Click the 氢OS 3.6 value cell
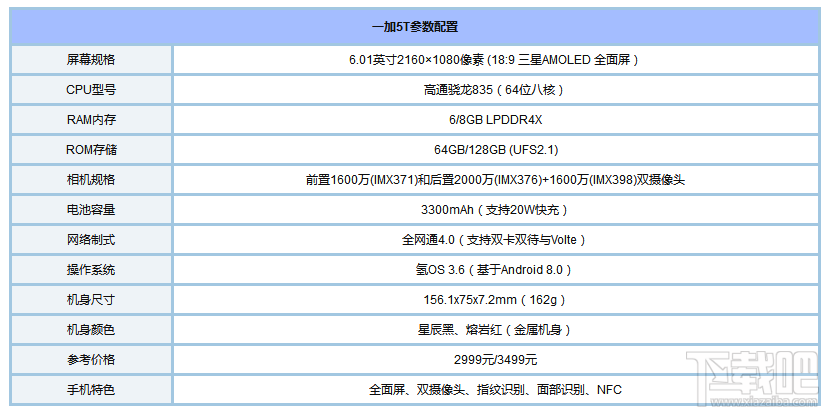This screenshot has height=412, width=826. pos(495,270)
